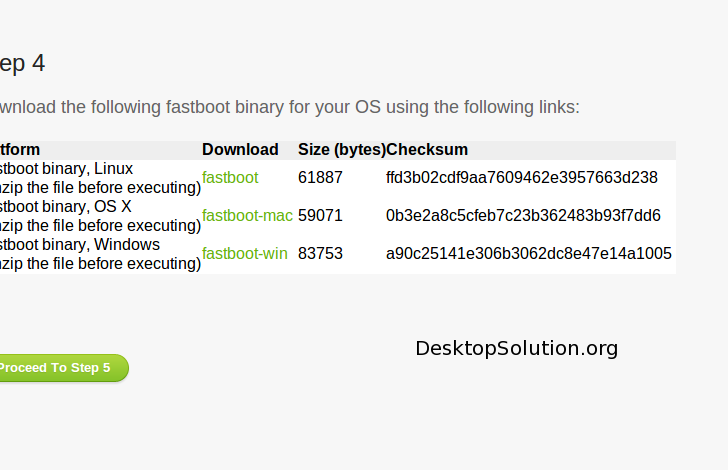Click the Platform column header
The image size is (728, 470).
click(x=20, y=150)
